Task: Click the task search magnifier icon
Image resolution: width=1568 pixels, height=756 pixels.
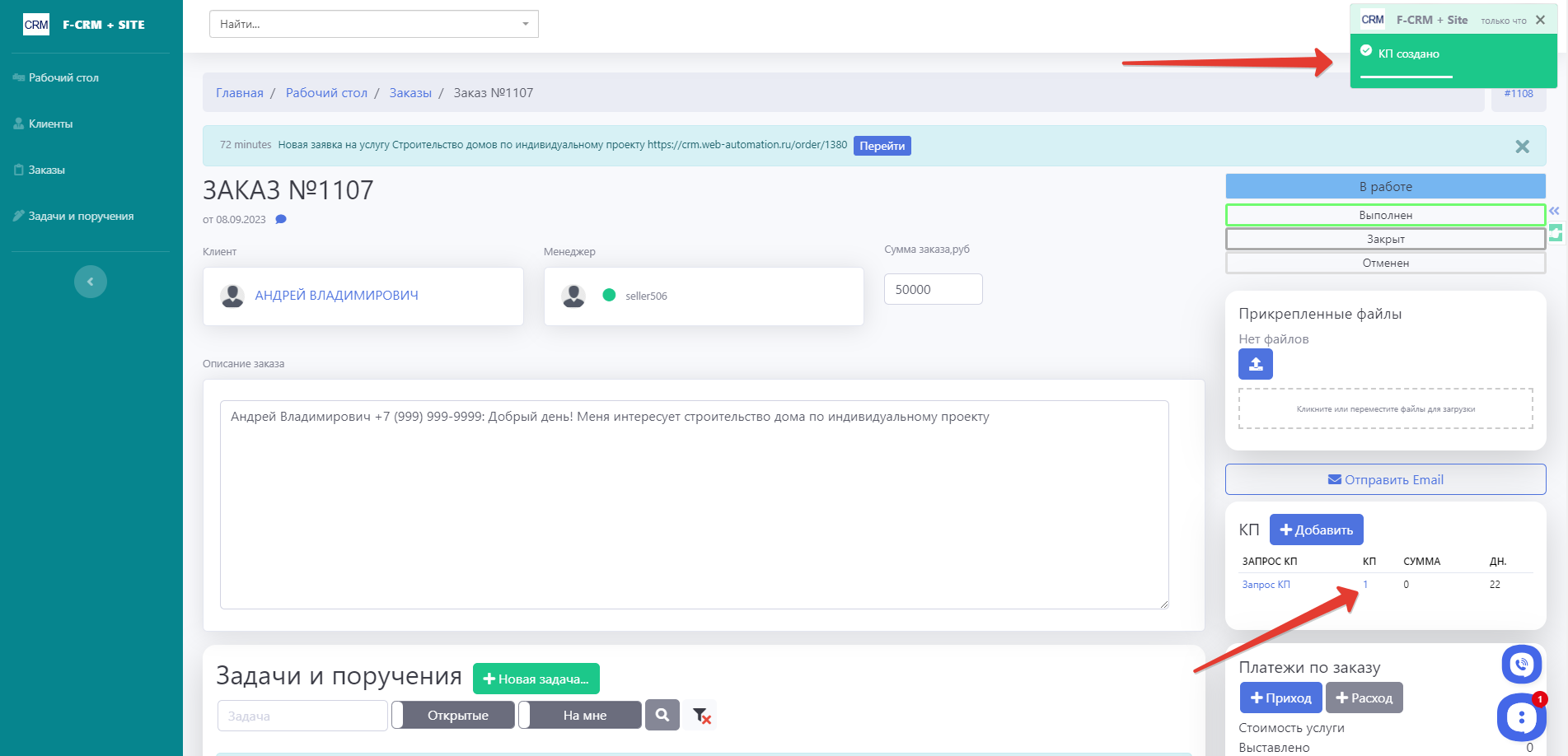Action: click(662, 715)
